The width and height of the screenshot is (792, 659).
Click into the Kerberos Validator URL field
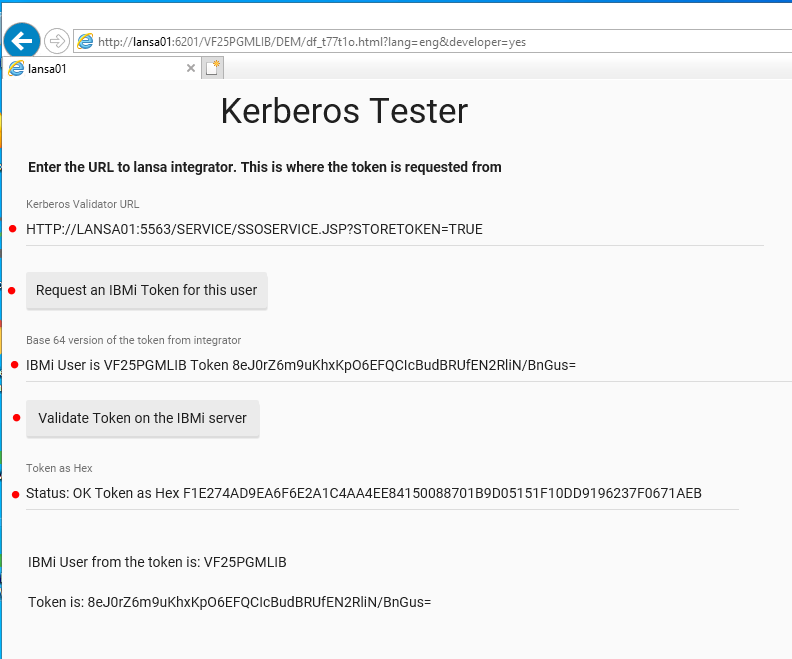pyautogui.click(x=394, y=229)
